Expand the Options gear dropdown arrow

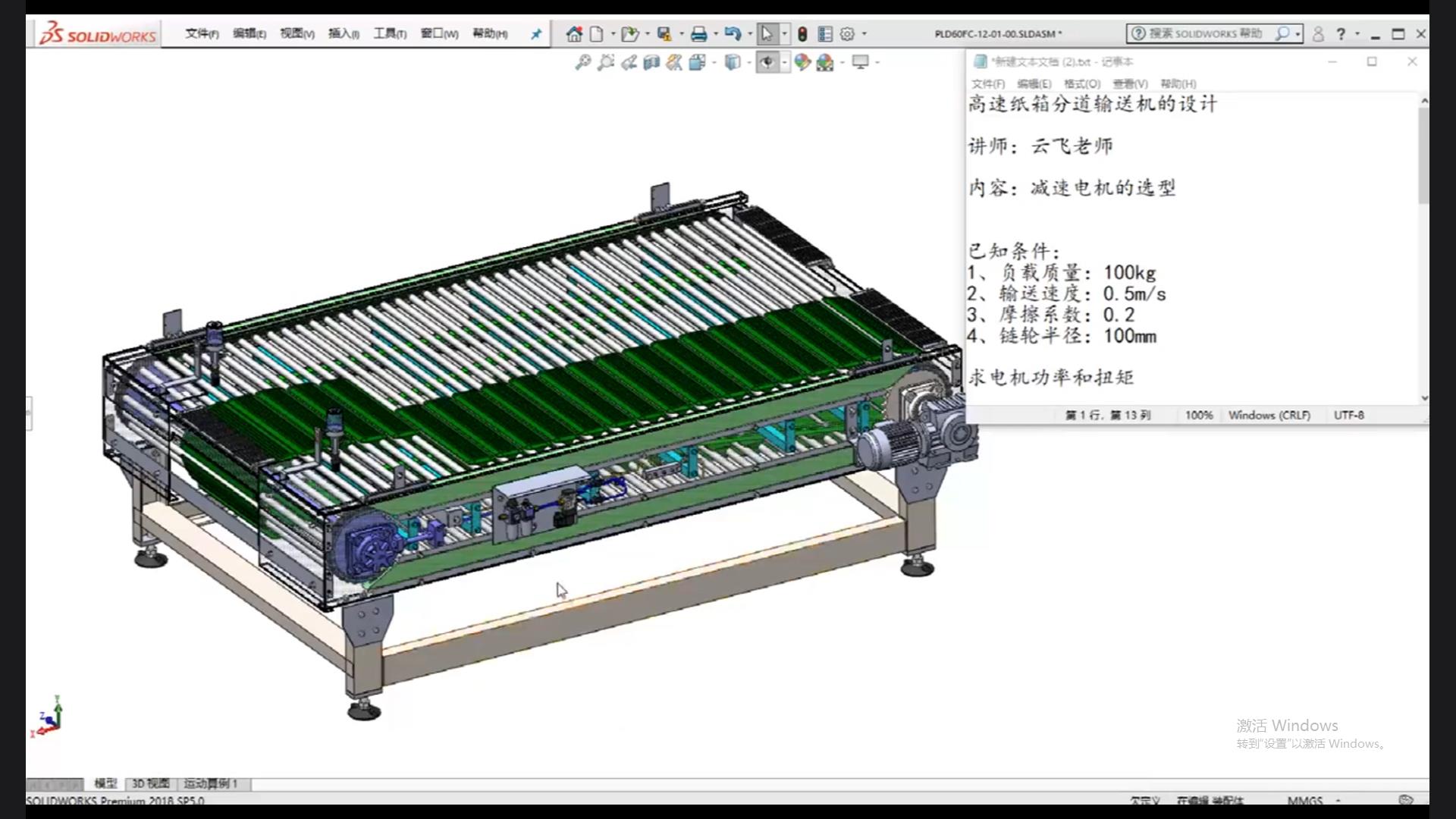864,34
